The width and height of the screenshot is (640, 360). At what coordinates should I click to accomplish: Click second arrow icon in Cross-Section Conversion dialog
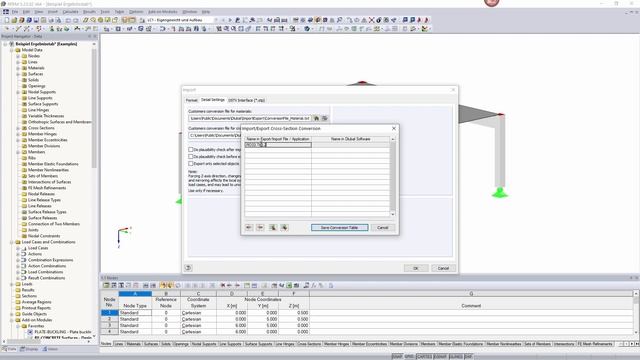tap(260, 227)
